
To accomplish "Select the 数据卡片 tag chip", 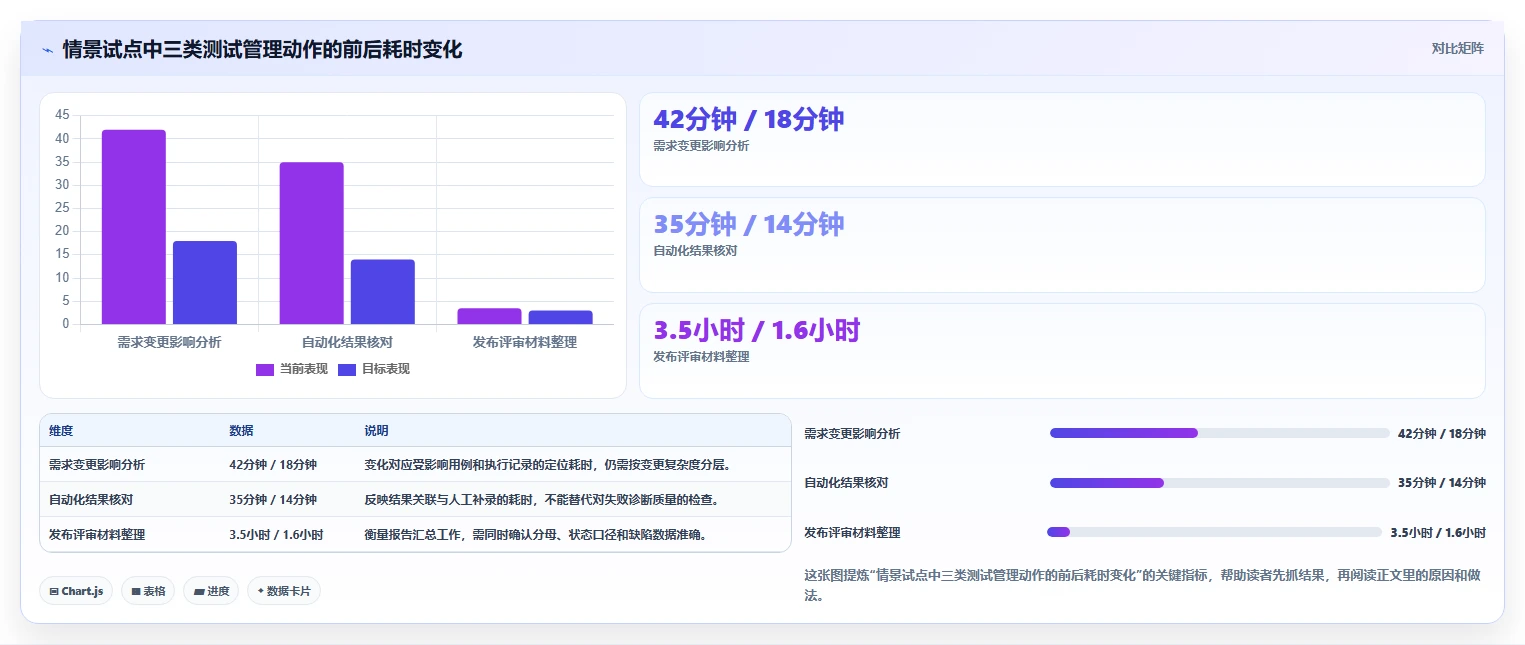I will [x=284, y=591].
